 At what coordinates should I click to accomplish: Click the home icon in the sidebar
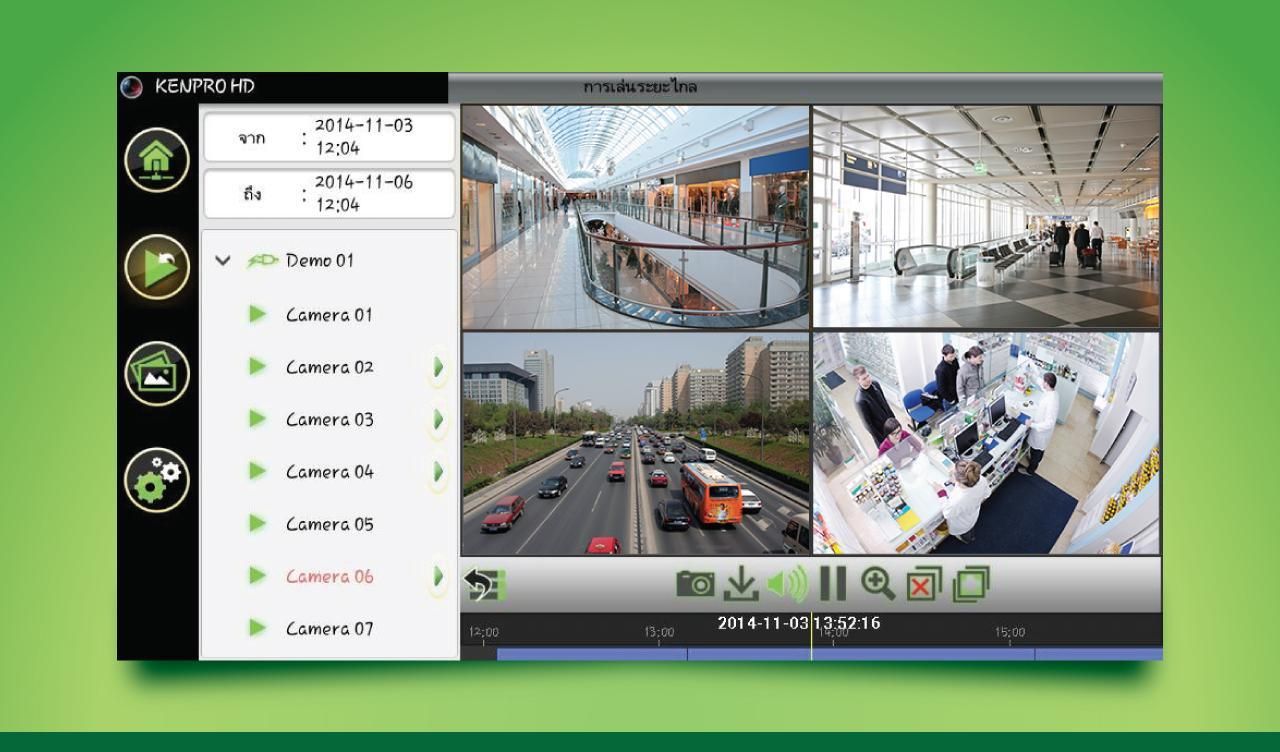point(157,160)
